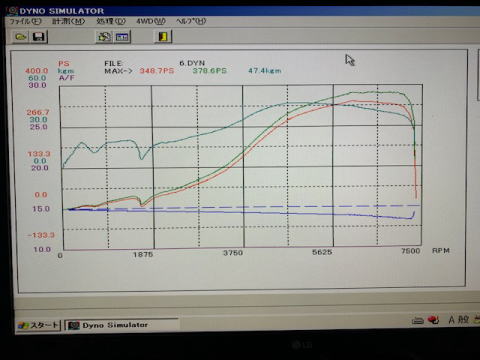The image size is (480, 360).
Task: Click the floppy disk save icon
Action: coord(39,37)
